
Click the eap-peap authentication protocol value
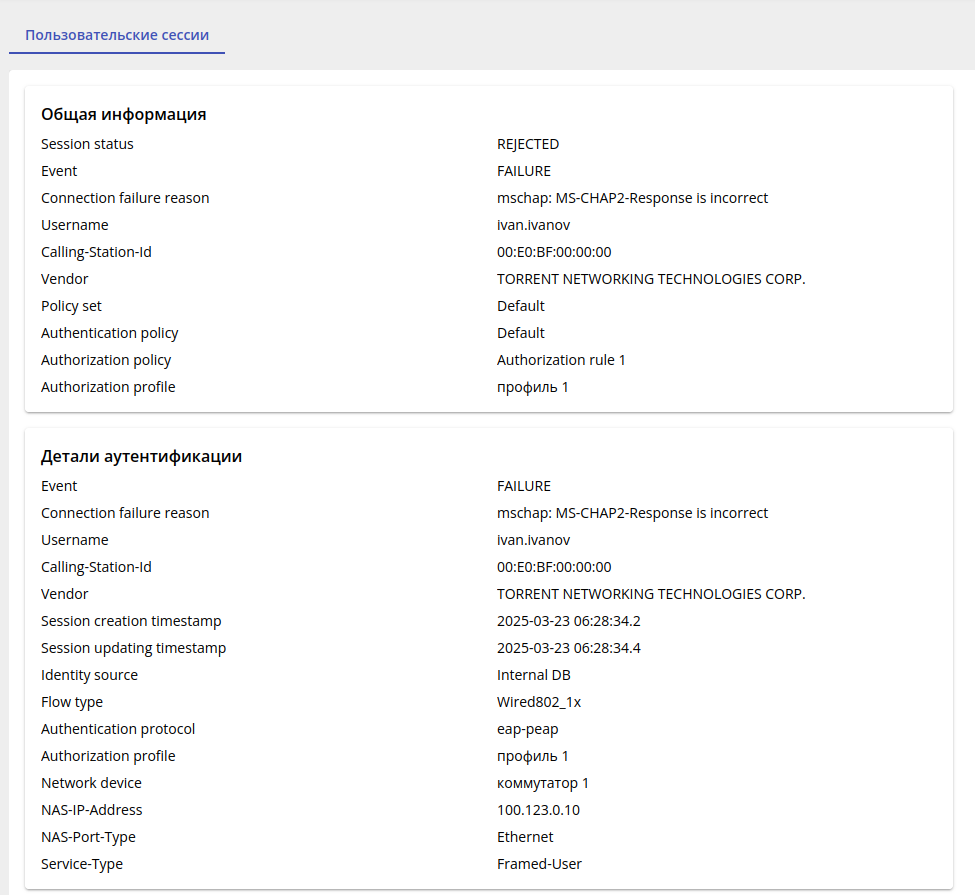(527, 729)
